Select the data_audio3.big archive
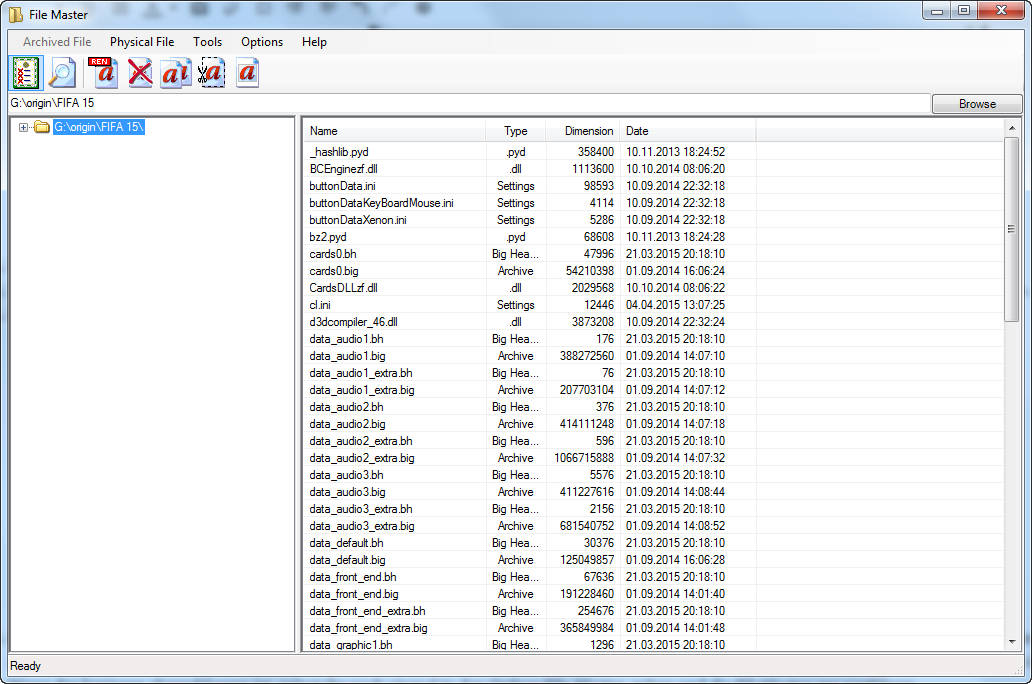Screen dimensions: 1032x684 coord(348,492)
